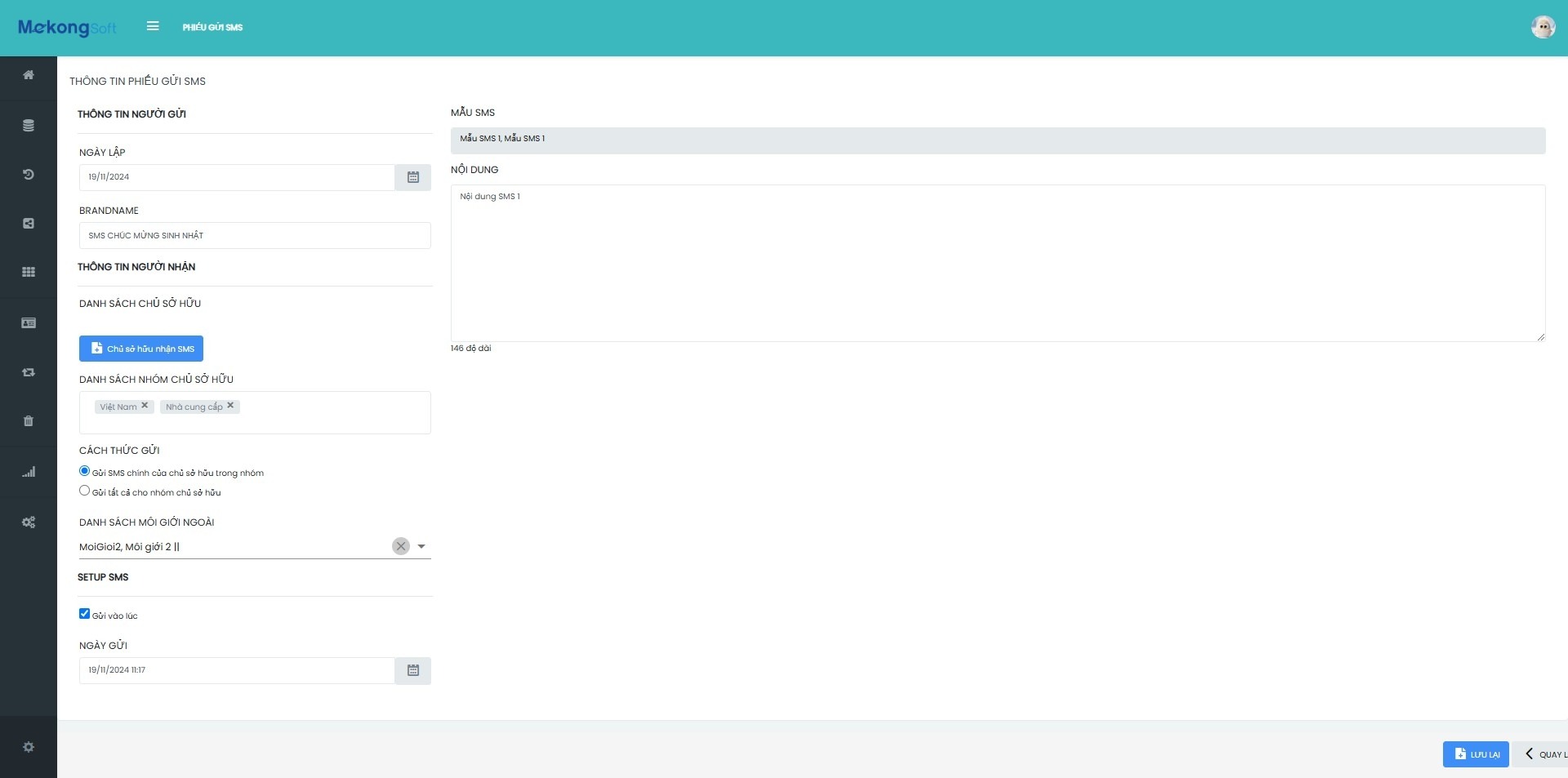Select 'Gửi SMS chính của chủ sở hữu' radio
The height and width of the screenshot is (778, 1568).
point(84,471)
